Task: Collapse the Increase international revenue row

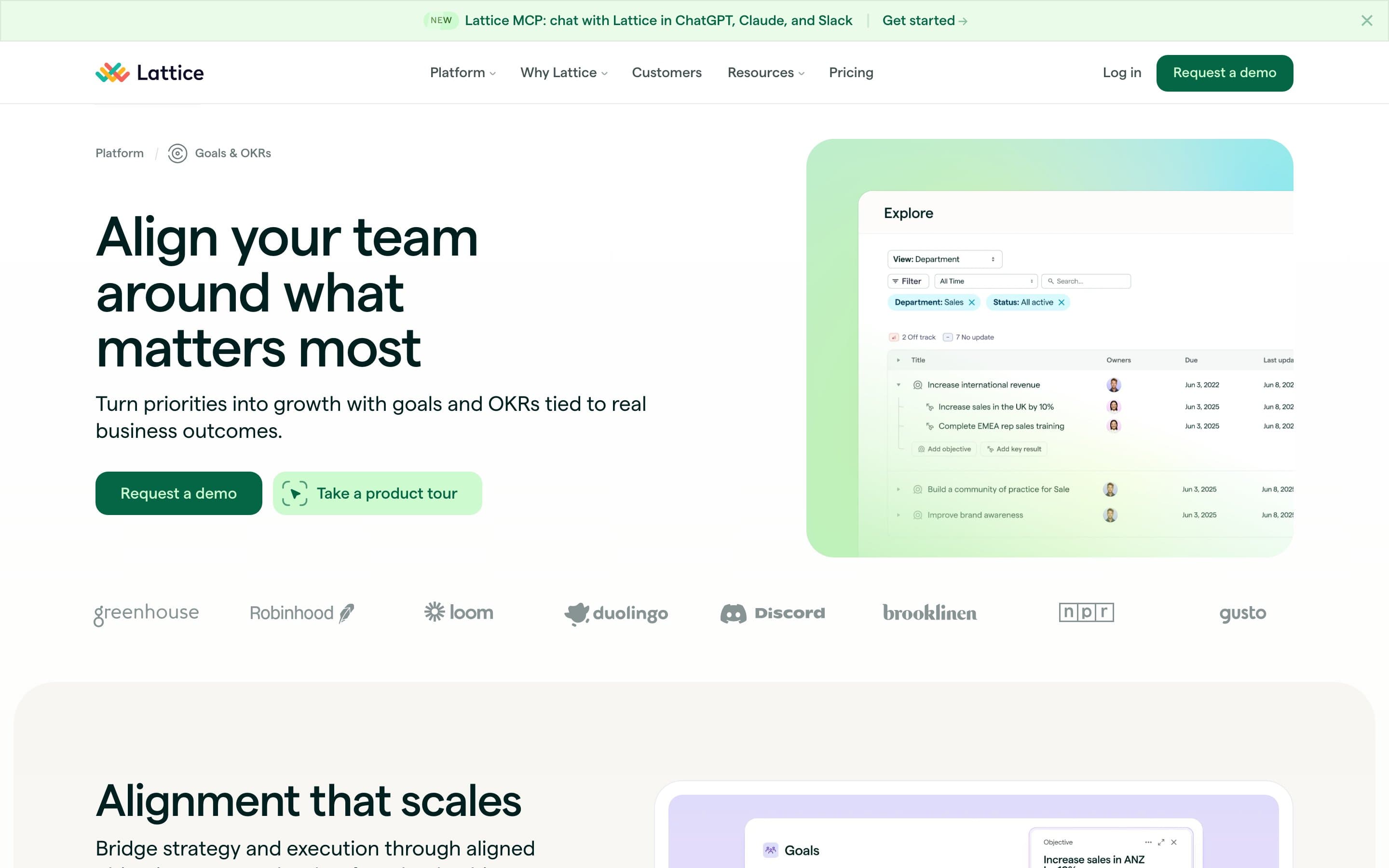Action: click(x=898, y=385)
